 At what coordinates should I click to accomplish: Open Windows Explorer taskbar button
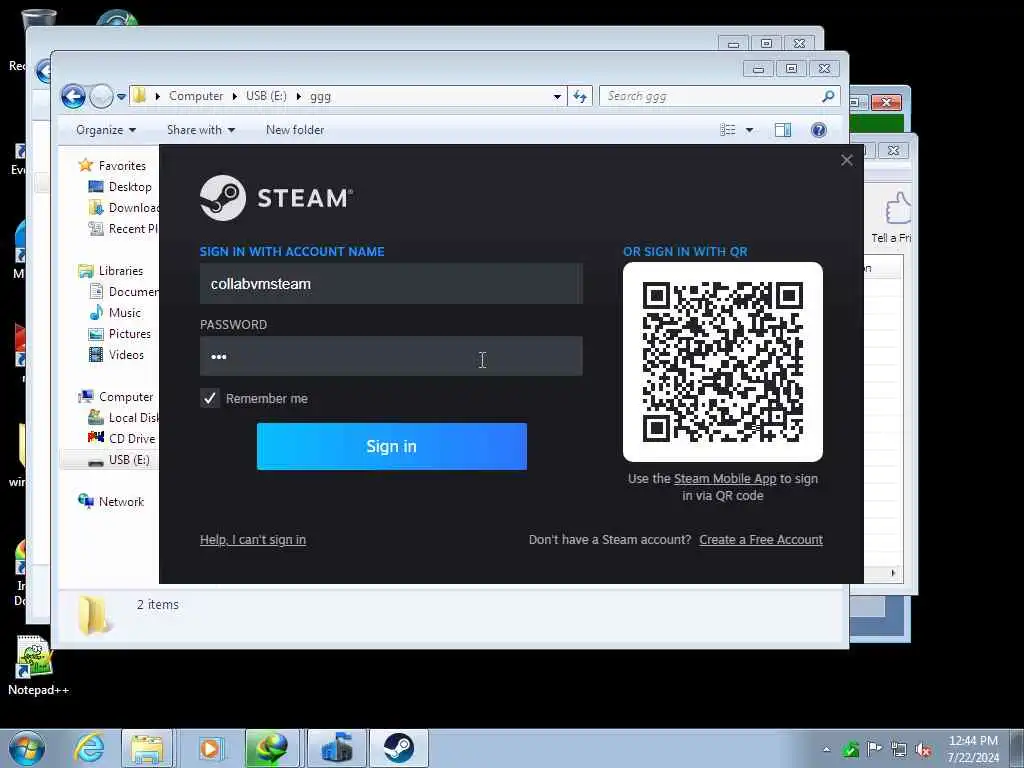click(x=148, y=748)
